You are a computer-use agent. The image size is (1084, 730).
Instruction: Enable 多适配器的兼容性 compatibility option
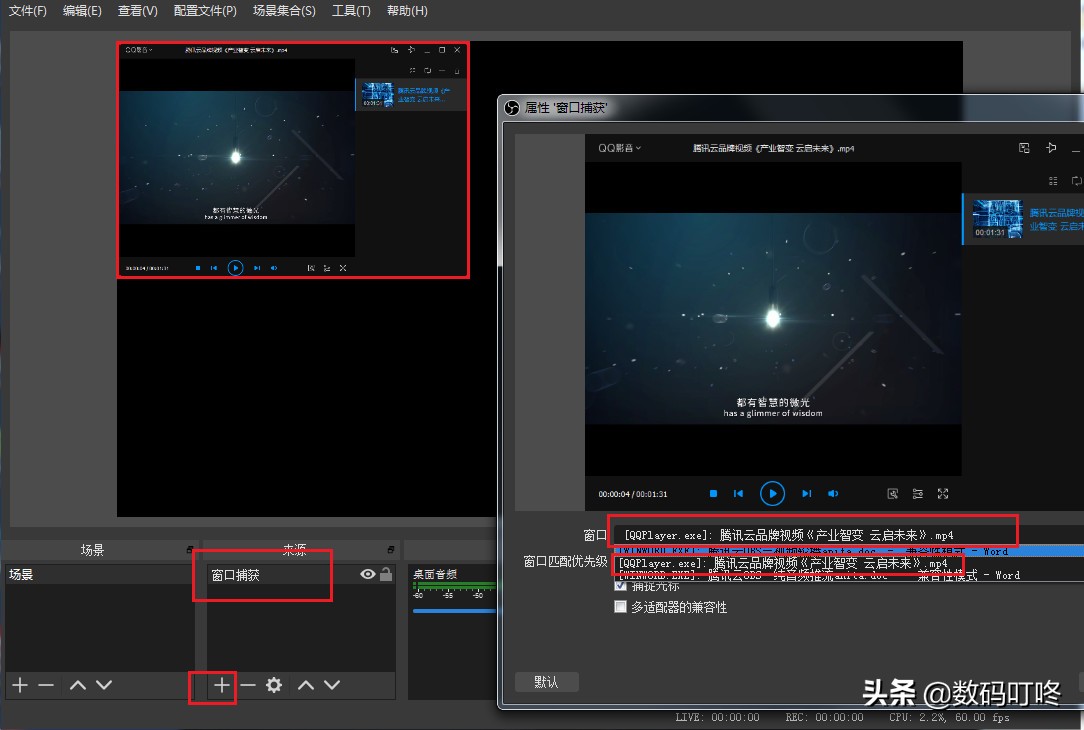coord(620,605)
